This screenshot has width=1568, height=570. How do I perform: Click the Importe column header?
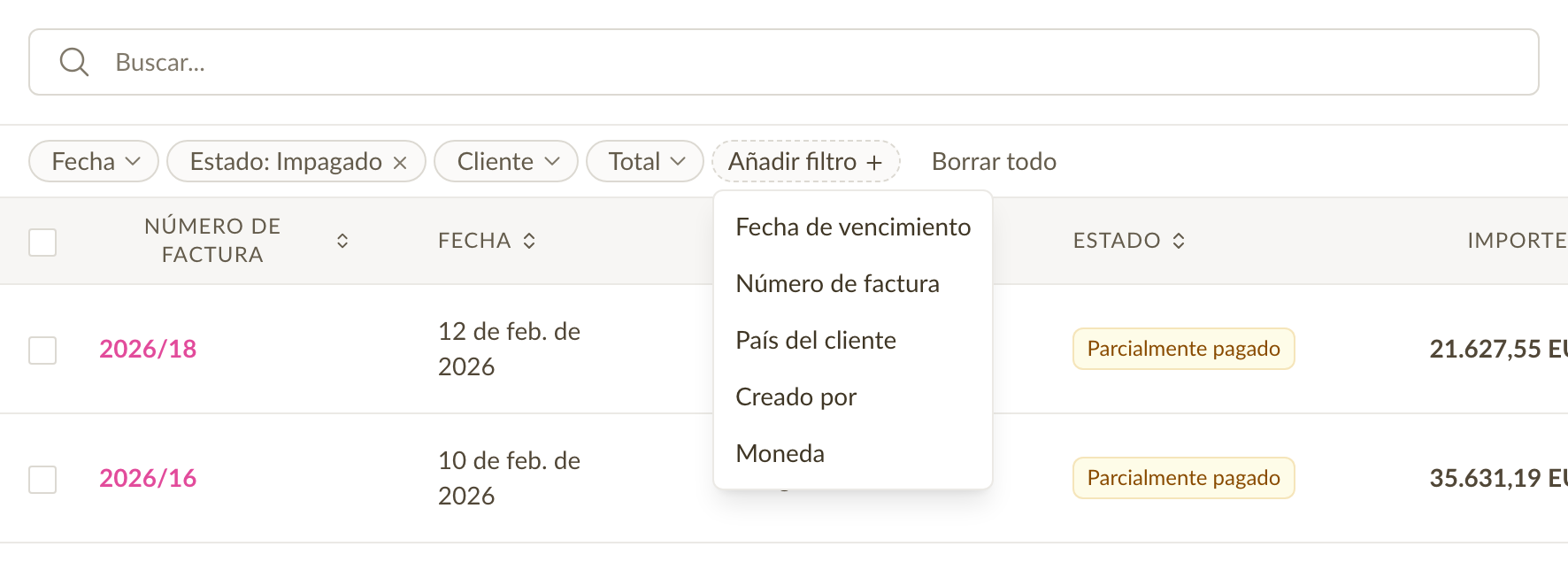click(x=1517, y=241)
